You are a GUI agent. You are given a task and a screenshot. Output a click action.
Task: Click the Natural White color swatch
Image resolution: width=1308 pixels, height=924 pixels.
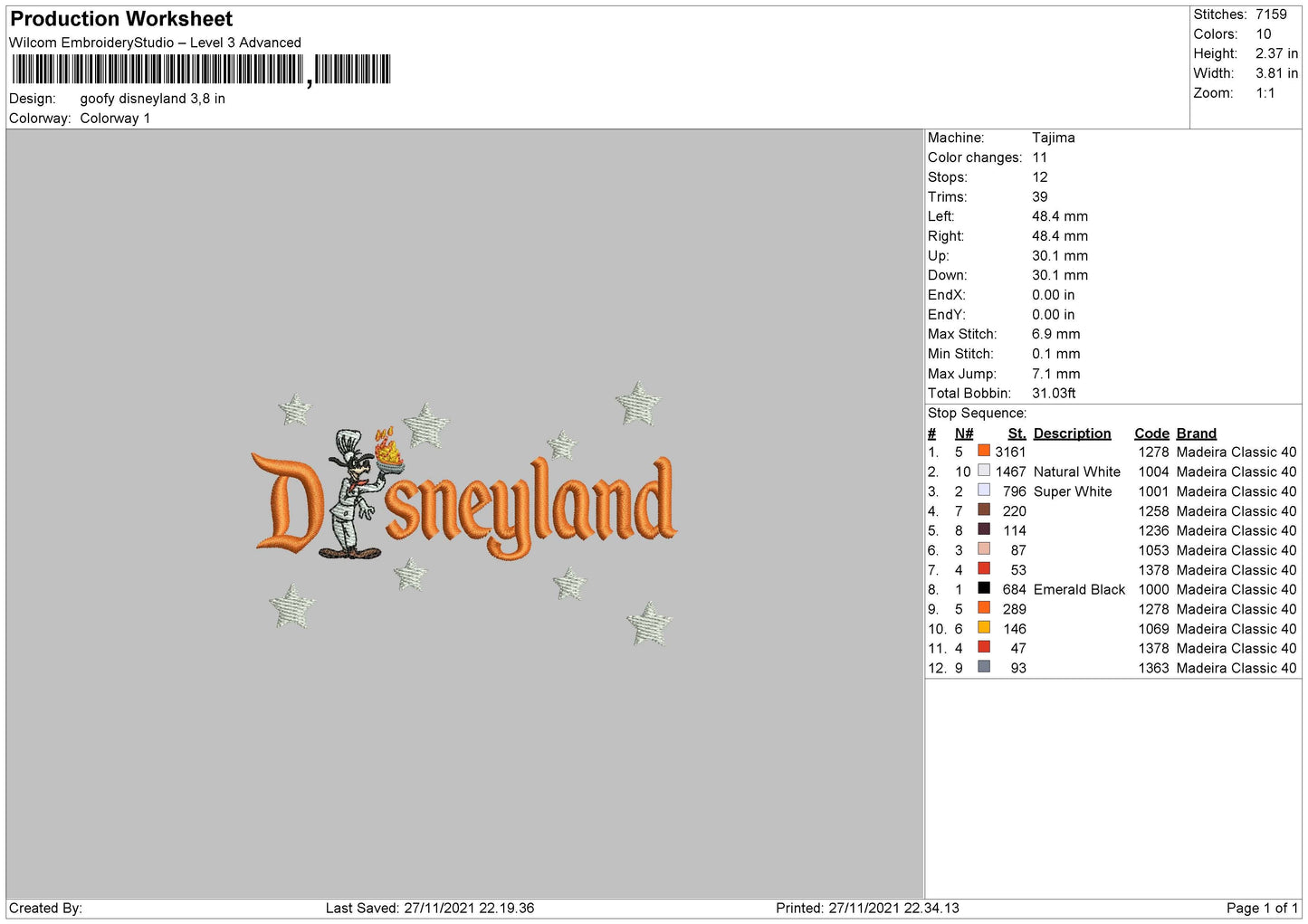coord(983,471)
